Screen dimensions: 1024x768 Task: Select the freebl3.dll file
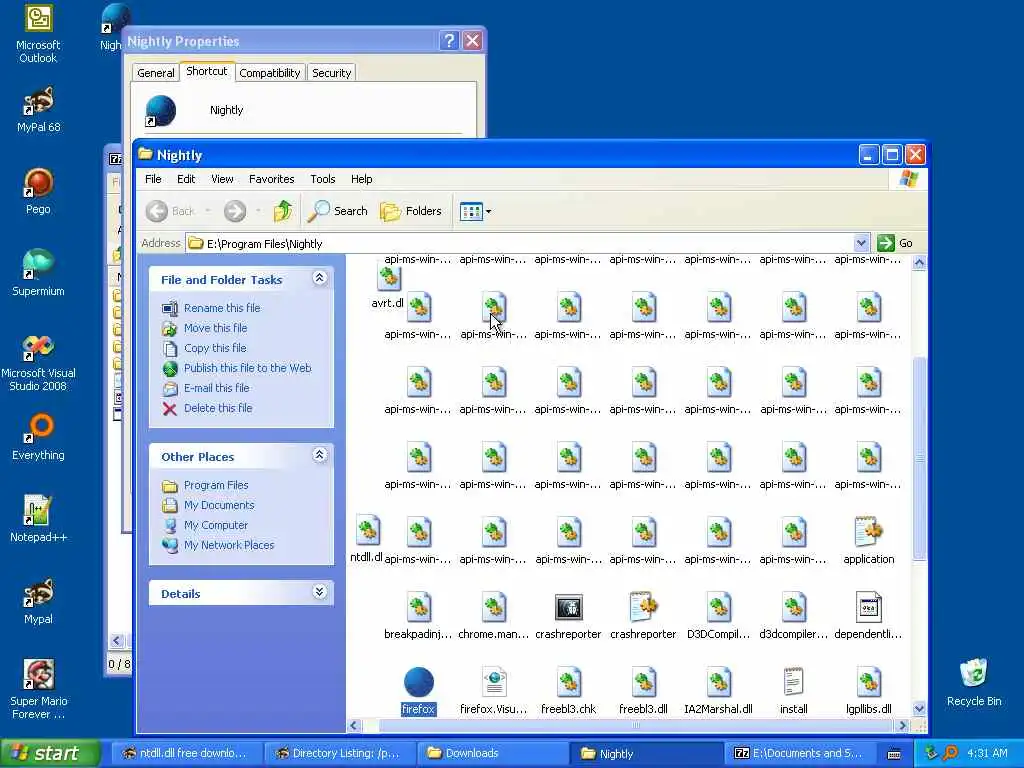pos(643,682)
